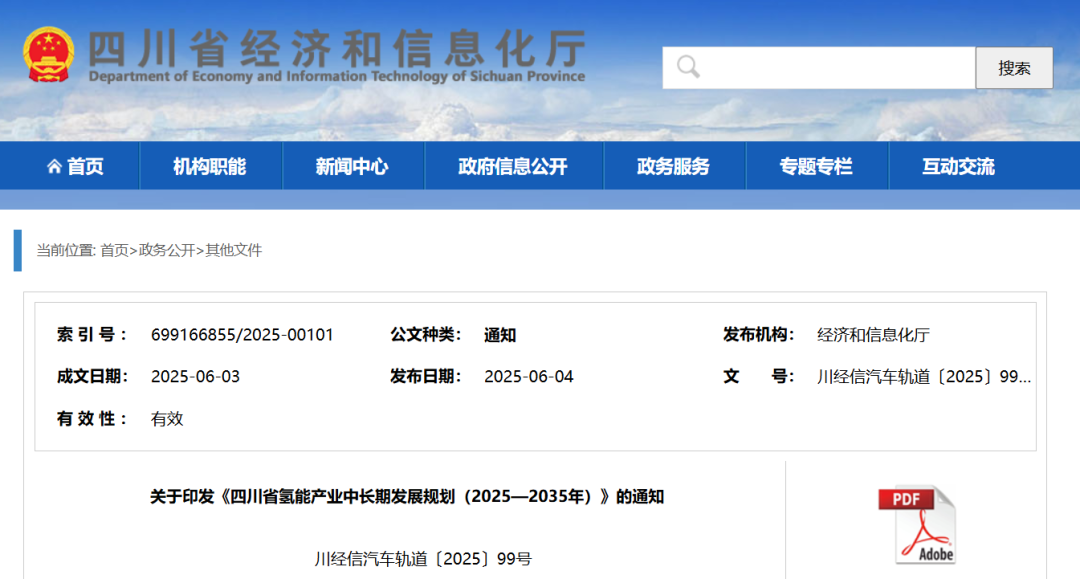Open the 政府信息公开 menu

(513, 166)
